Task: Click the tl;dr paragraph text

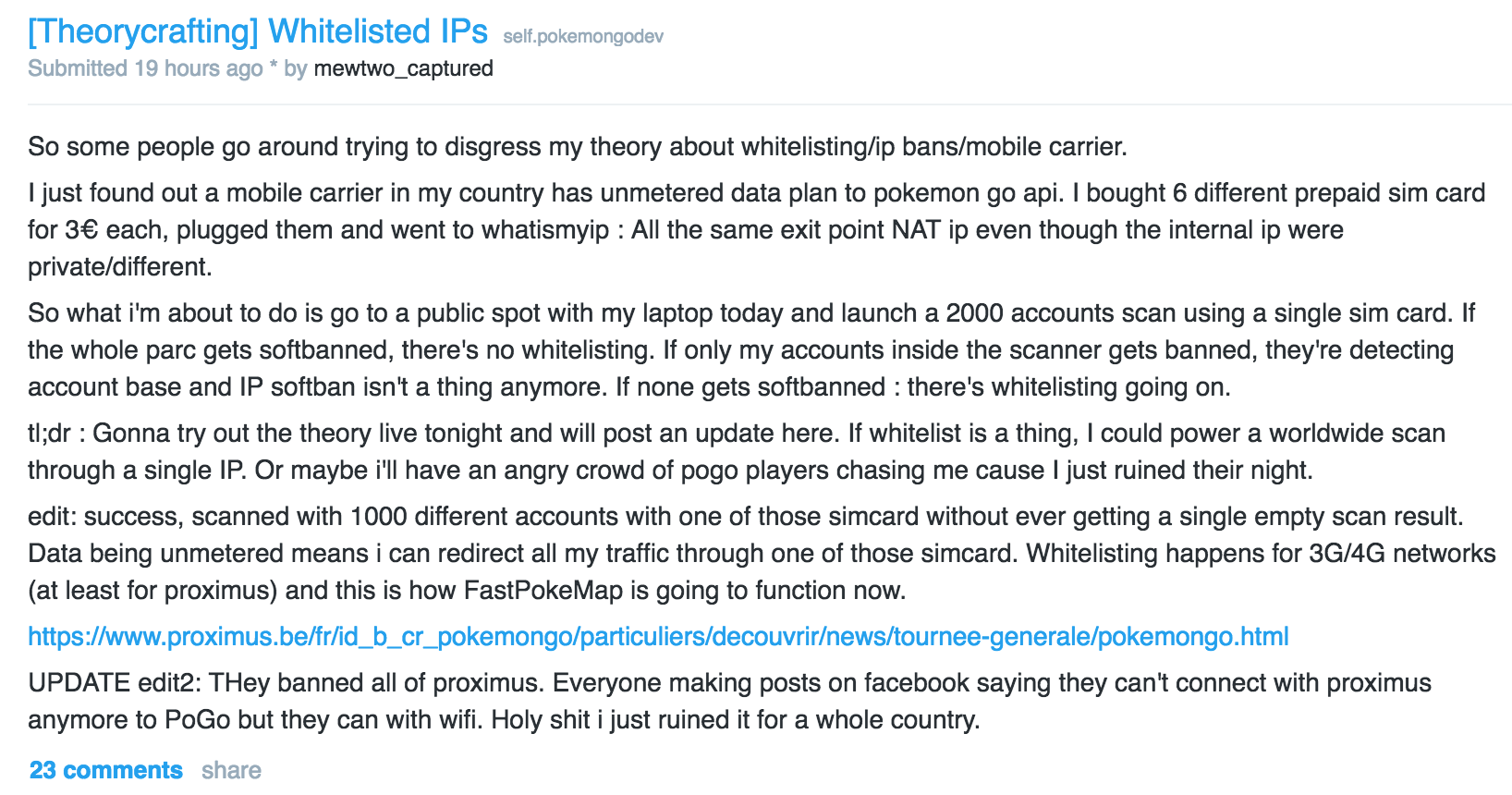Action: point(737,452)
